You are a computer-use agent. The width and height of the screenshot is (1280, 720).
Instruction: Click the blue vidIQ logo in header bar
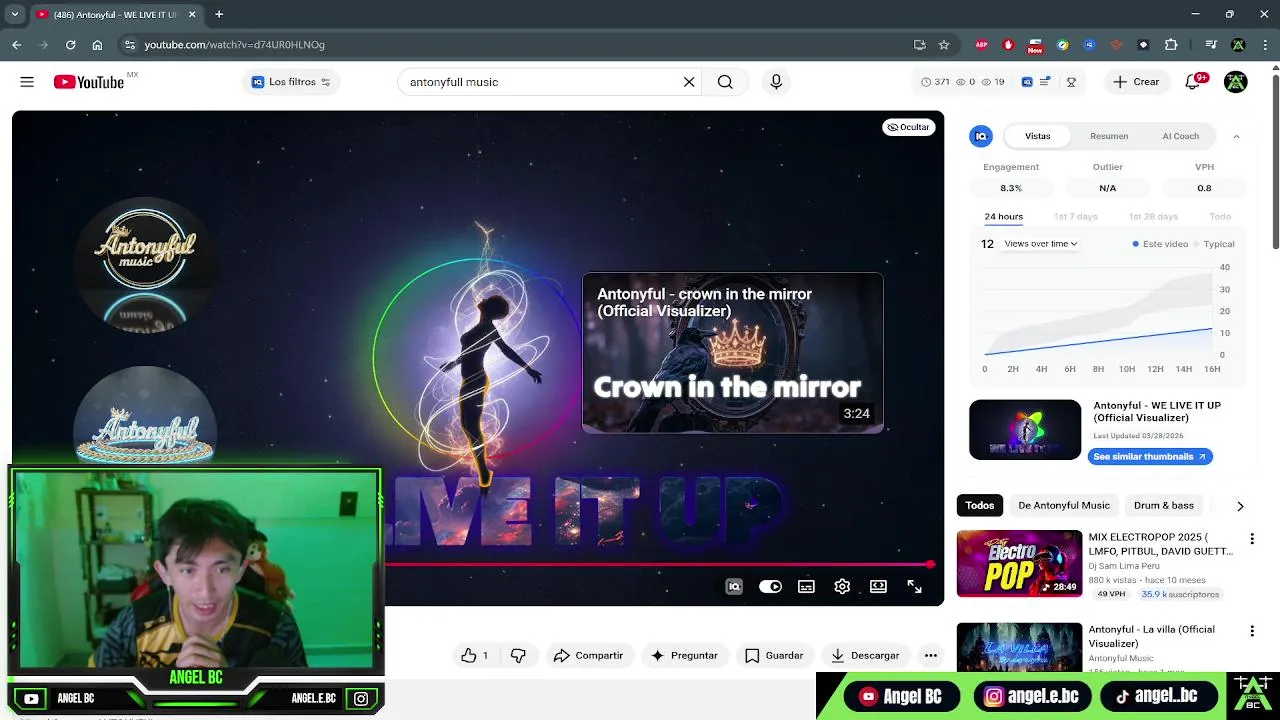[1027, 82]
